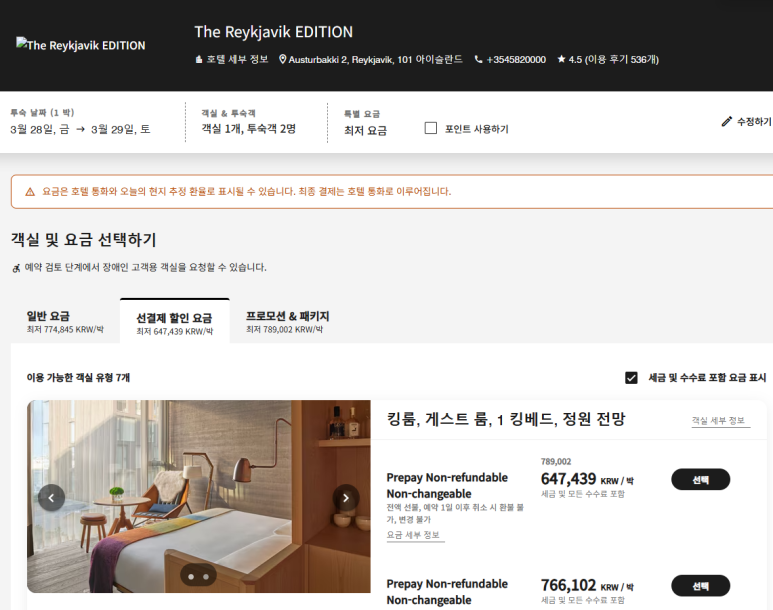The image size is (773, 610).
Task: Uncheck 세금 및 수수료 포함 요금 표시
Action: 631,378
